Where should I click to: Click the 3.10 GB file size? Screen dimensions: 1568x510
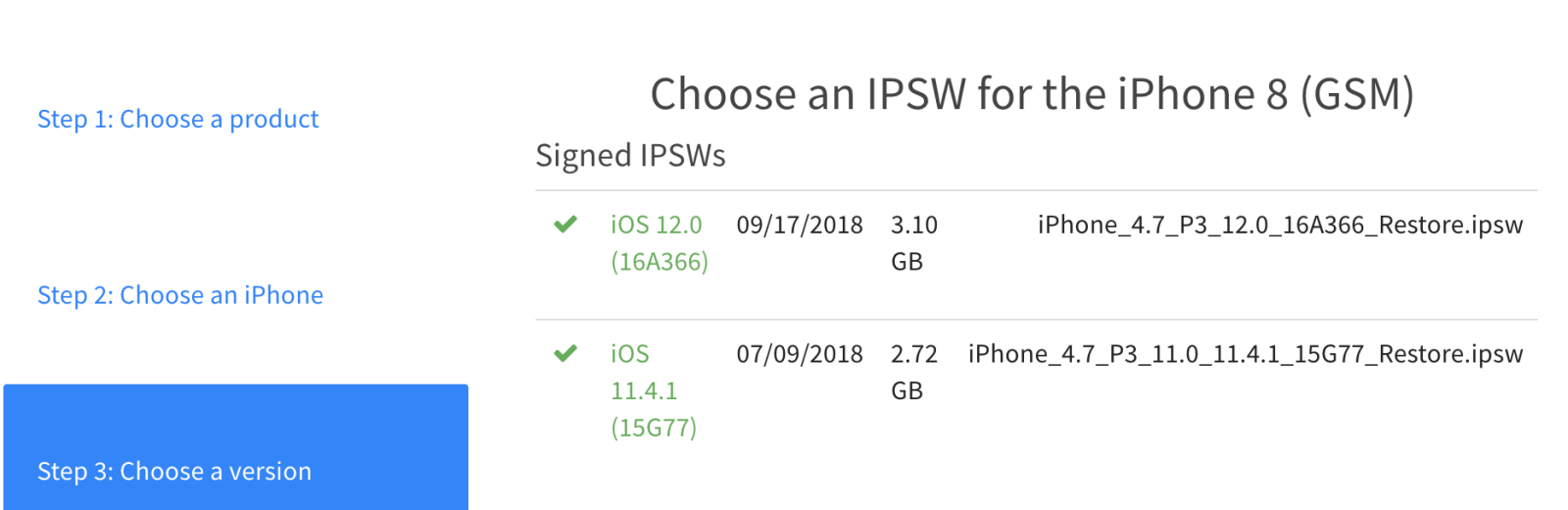click(x=913, y=226)
